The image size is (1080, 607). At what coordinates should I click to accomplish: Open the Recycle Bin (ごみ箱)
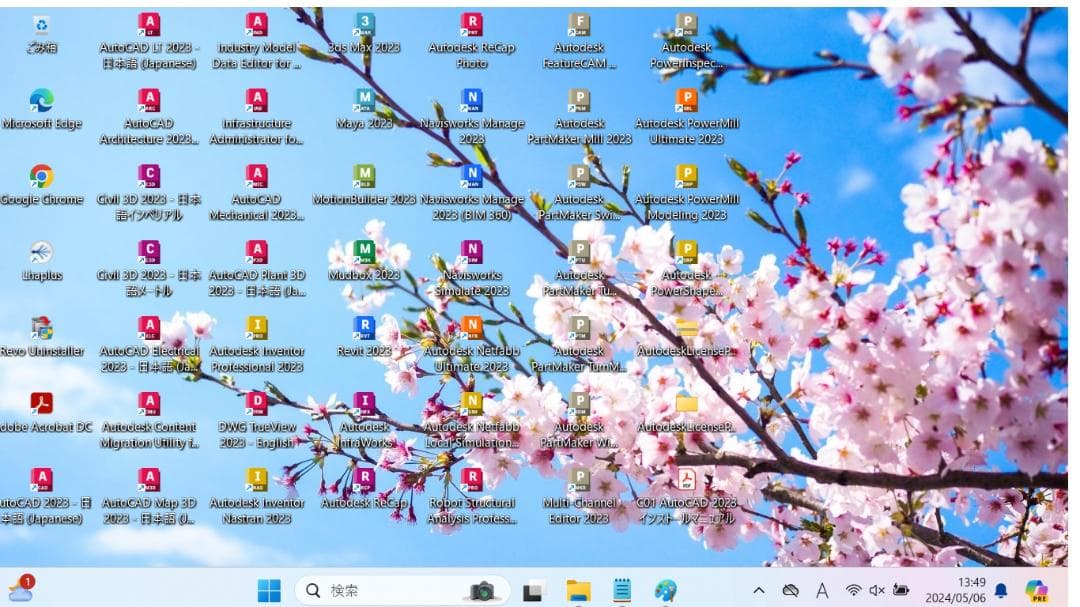coord(42,25)
